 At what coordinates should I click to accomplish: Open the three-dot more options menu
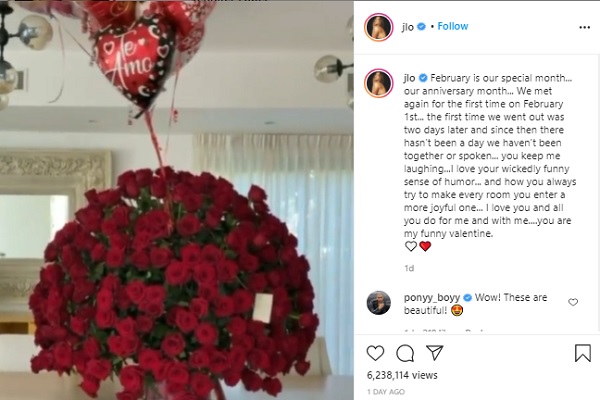point(584,27)
